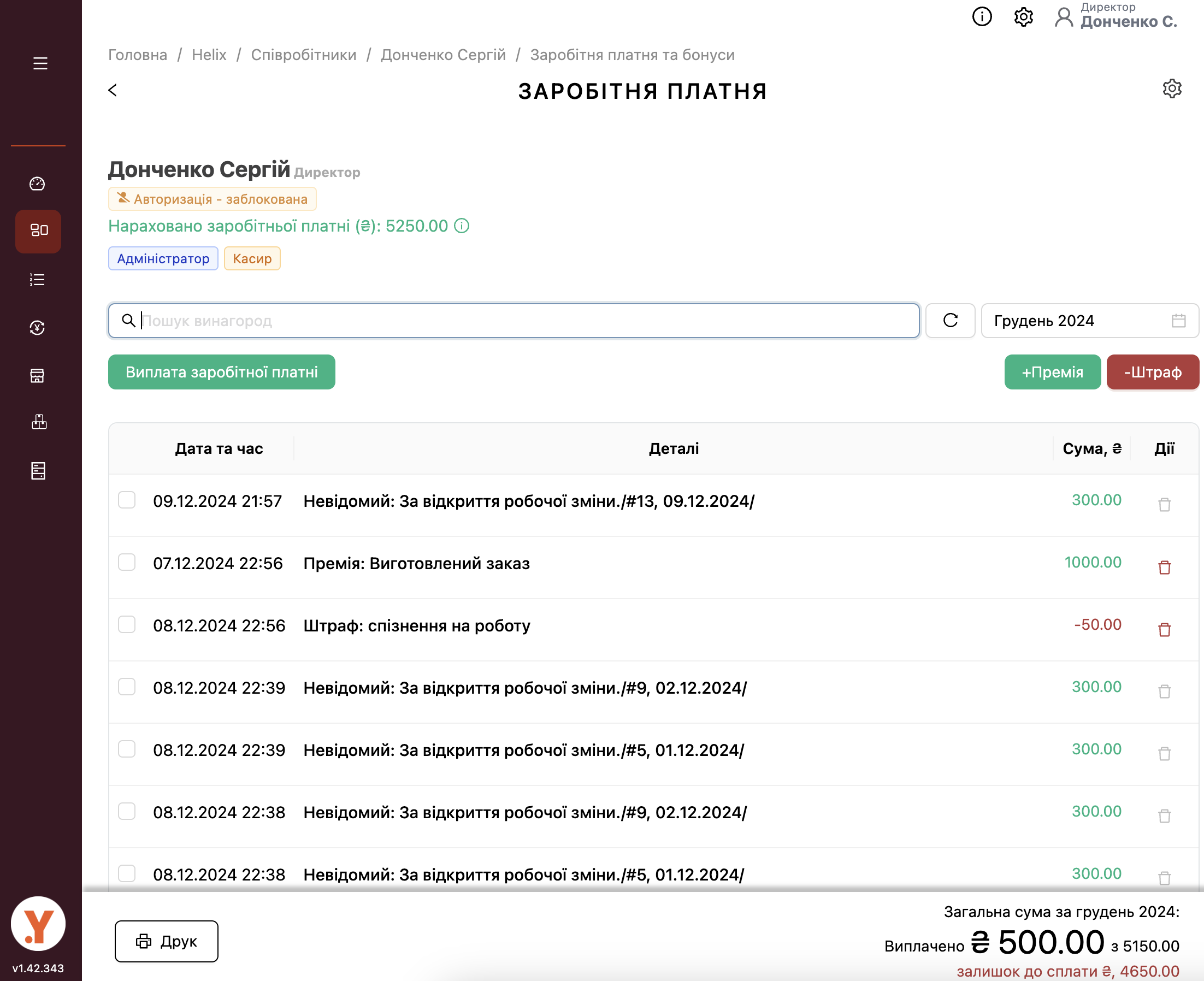Click the currency exchange sidebar icon
The image size is (1204, 981).
pyautogui.click(x=37, y=328)
